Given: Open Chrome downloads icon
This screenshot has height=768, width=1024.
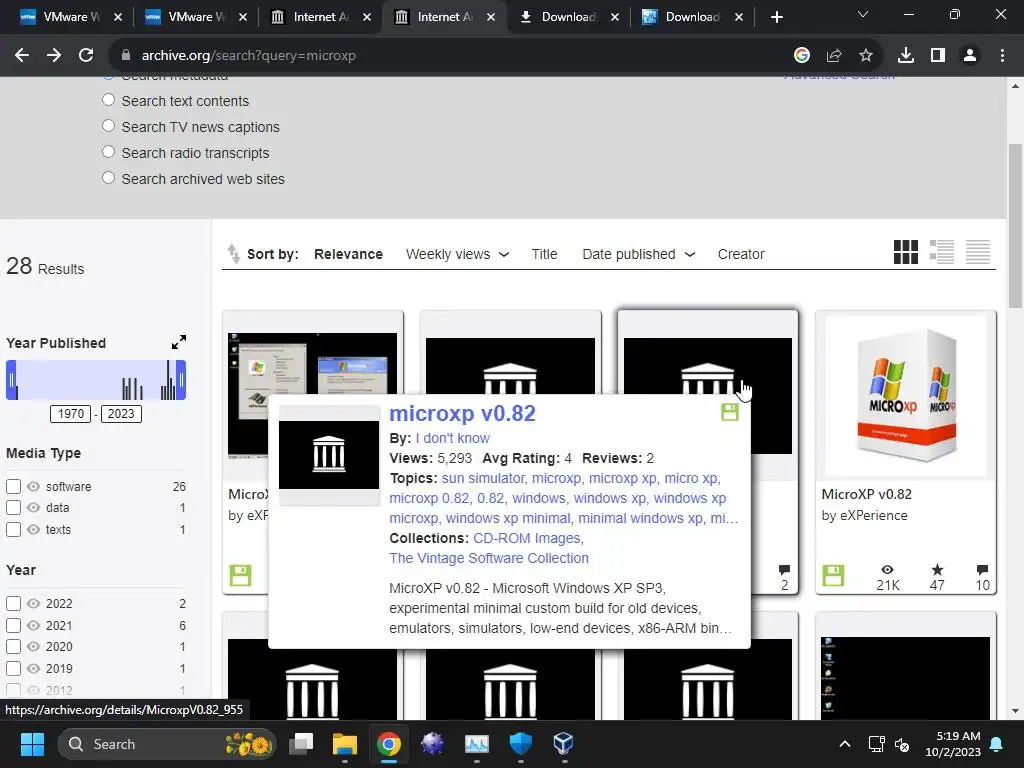Looking at the screenshot, I should pos(906,56).
